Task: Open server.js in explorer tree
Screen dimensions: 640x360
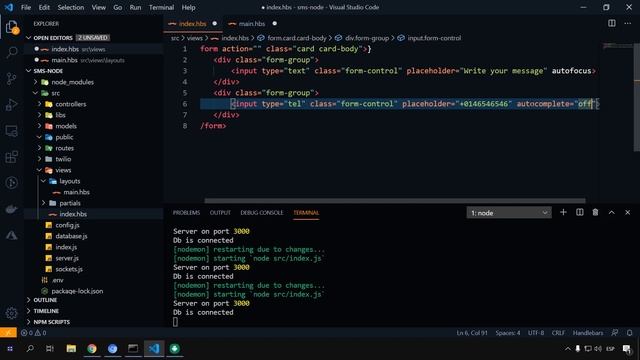Action: tap(67, 258)
